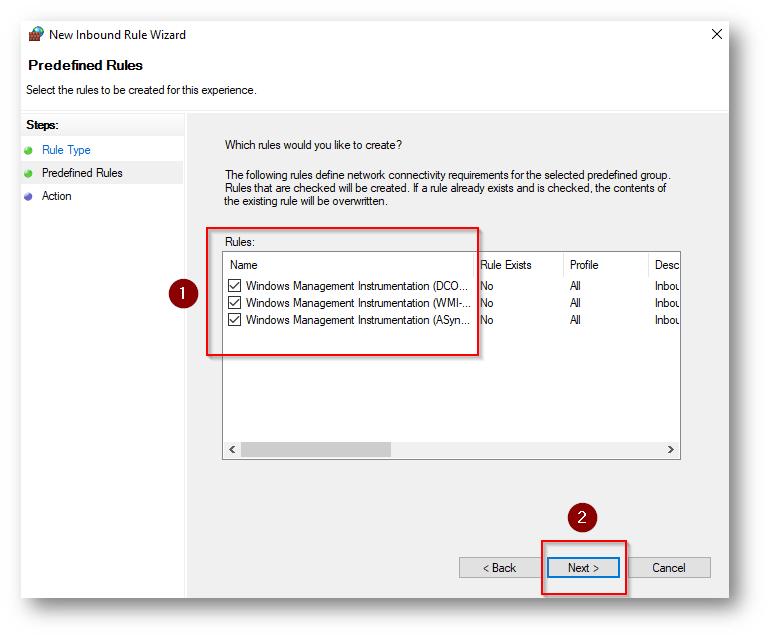Select the Windows Management Instrumentation (WMI-... row name
Image resolution: width=771 pixels, height=640 pixels.
pyautogui.click(x=358, y=303)
